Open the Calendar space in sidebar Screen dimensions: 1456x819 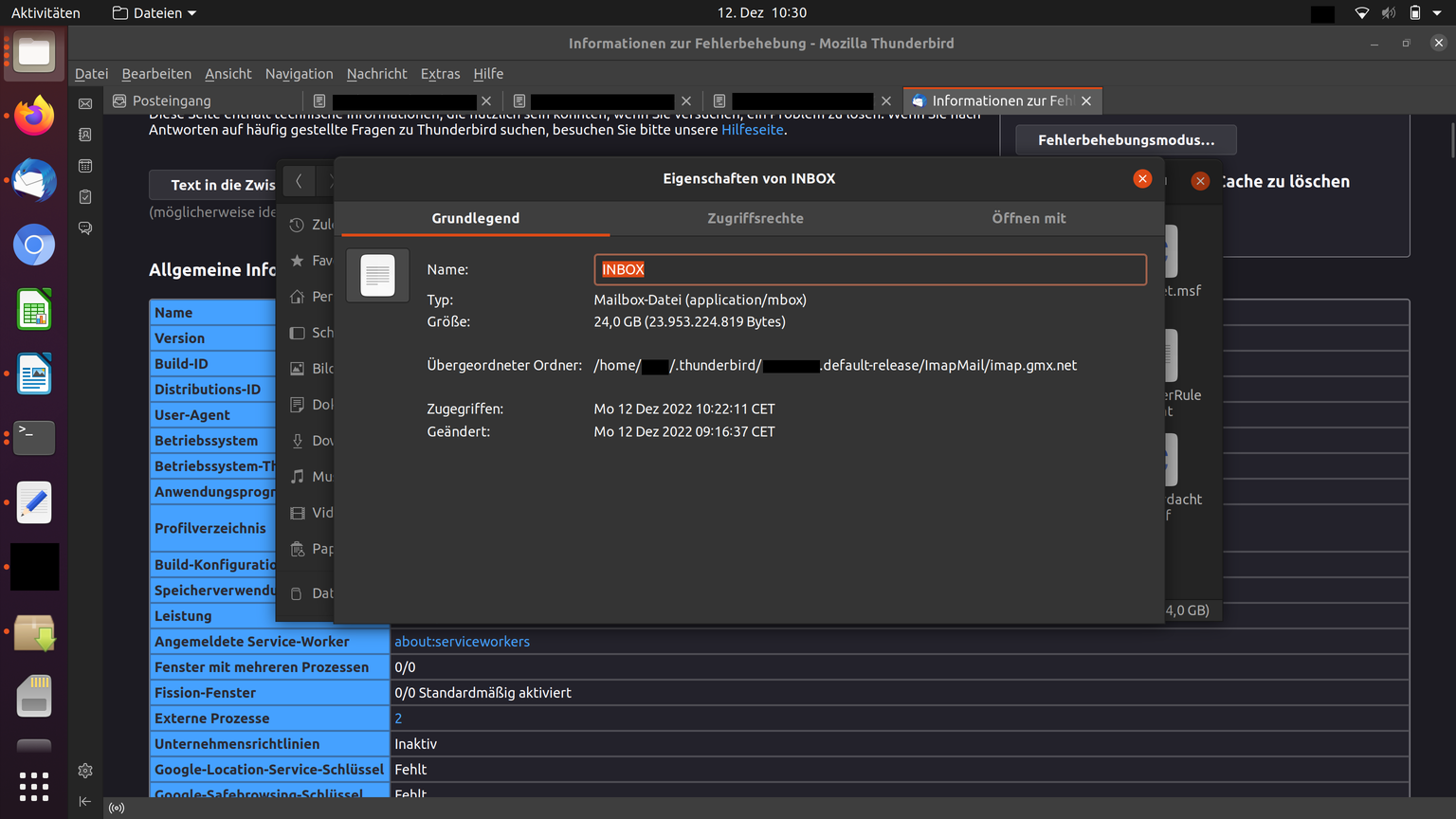point(85,166)
